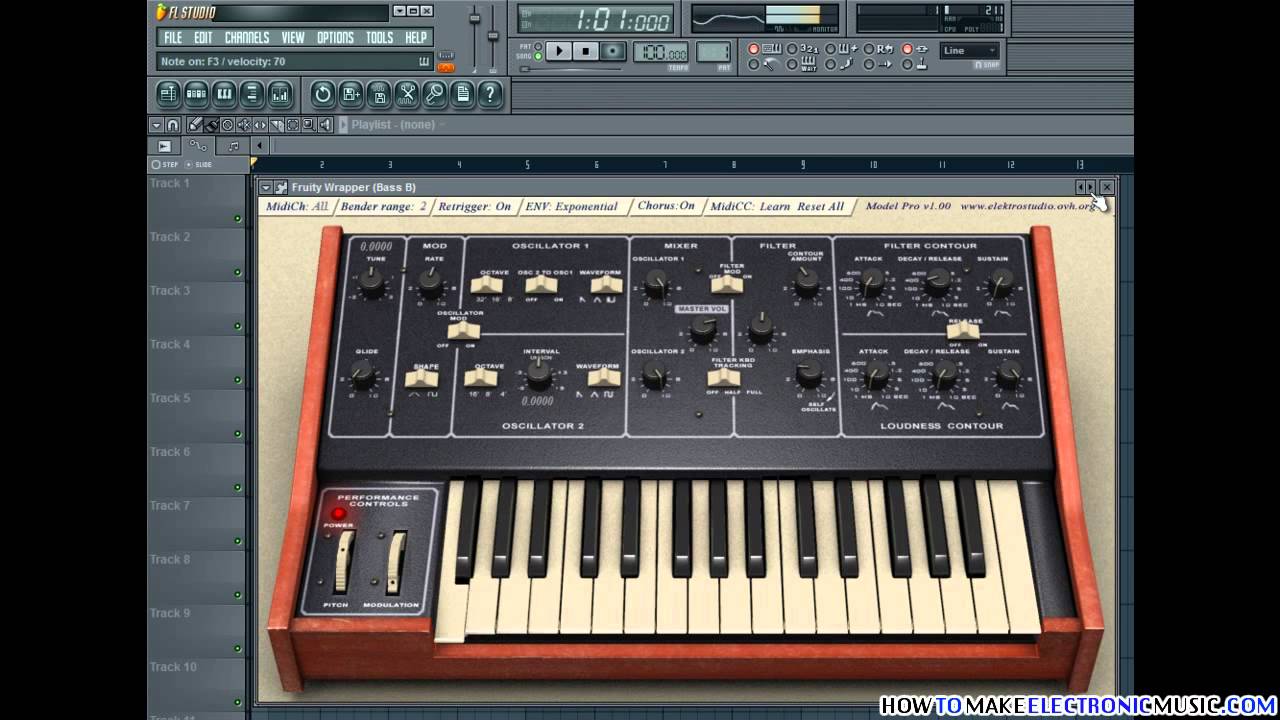The image size is (1280, 720).
Task: Select the mute tool in Playlist toolbar
Action: pos(244,125)
